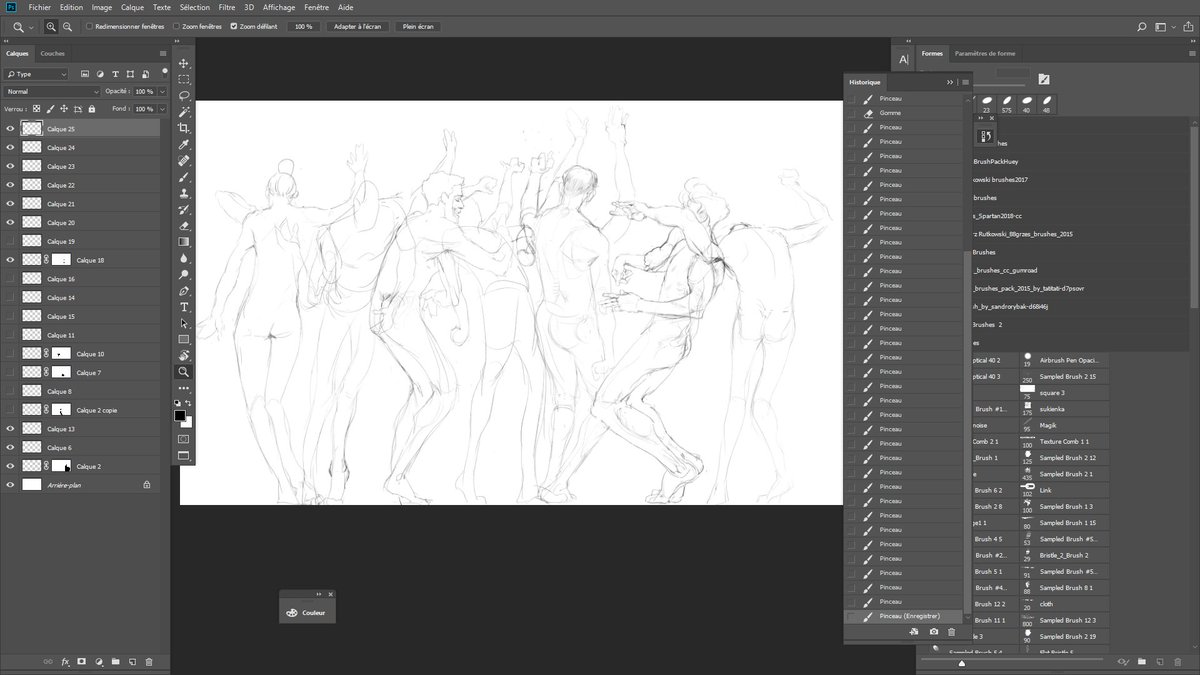Open the Affichage menu
Viewport: 1200px width, 675px height.
(279, 7)
